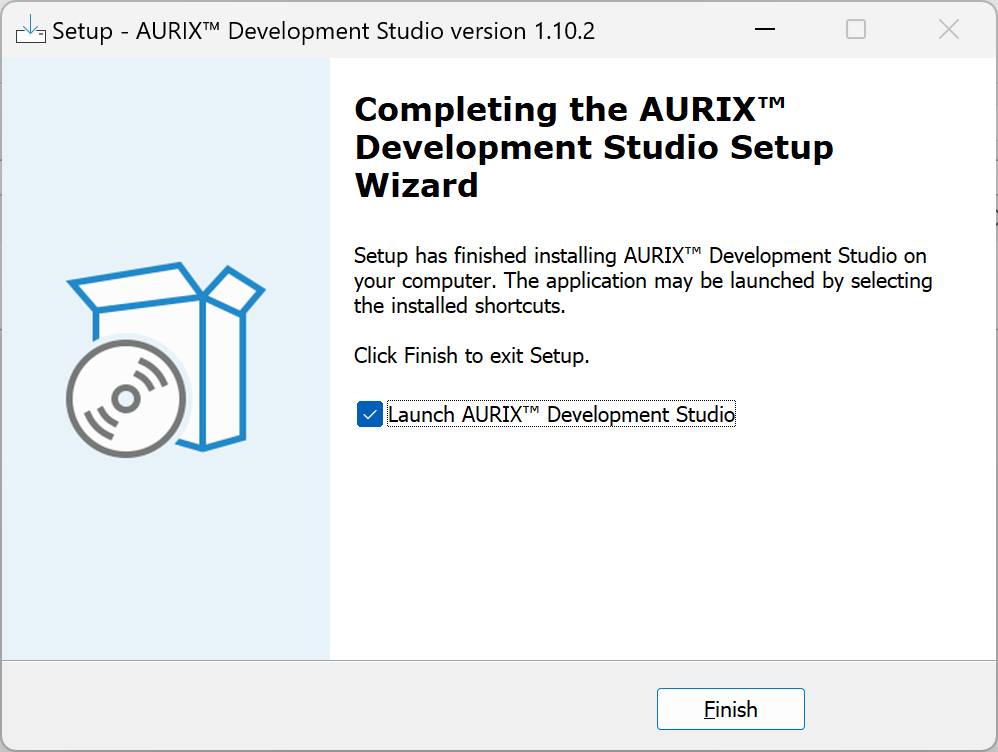The width and height of the screenshot is (998, 752).
Task: Click the 'Click Finish to exit Setup.' text
Action: (x=472, y=355)
